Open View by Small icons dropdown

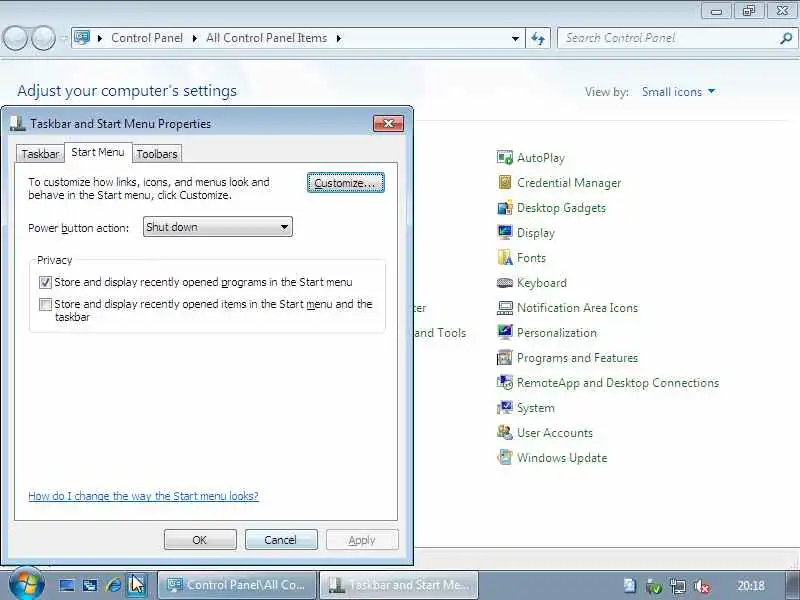tap(679, 92)
